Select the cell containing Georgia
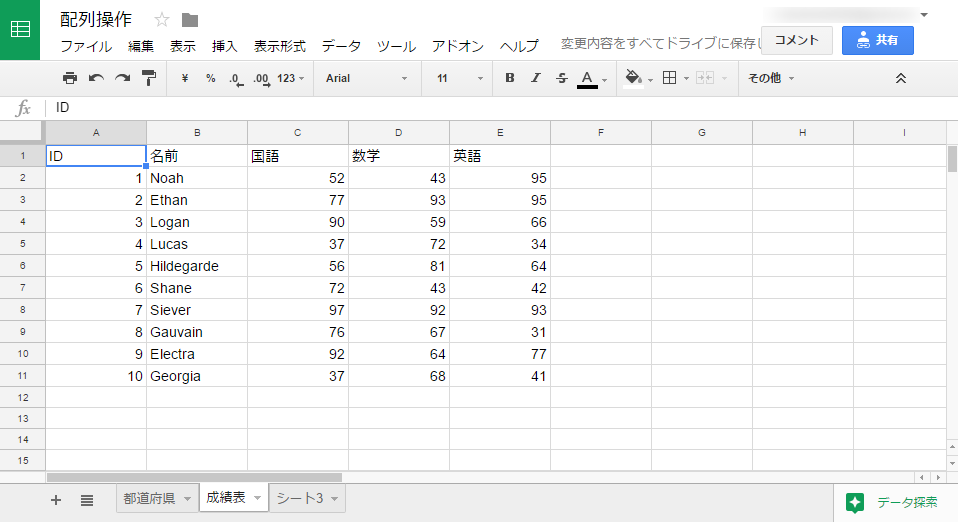This screenshot has width=958, height=522. click(197, 376)
